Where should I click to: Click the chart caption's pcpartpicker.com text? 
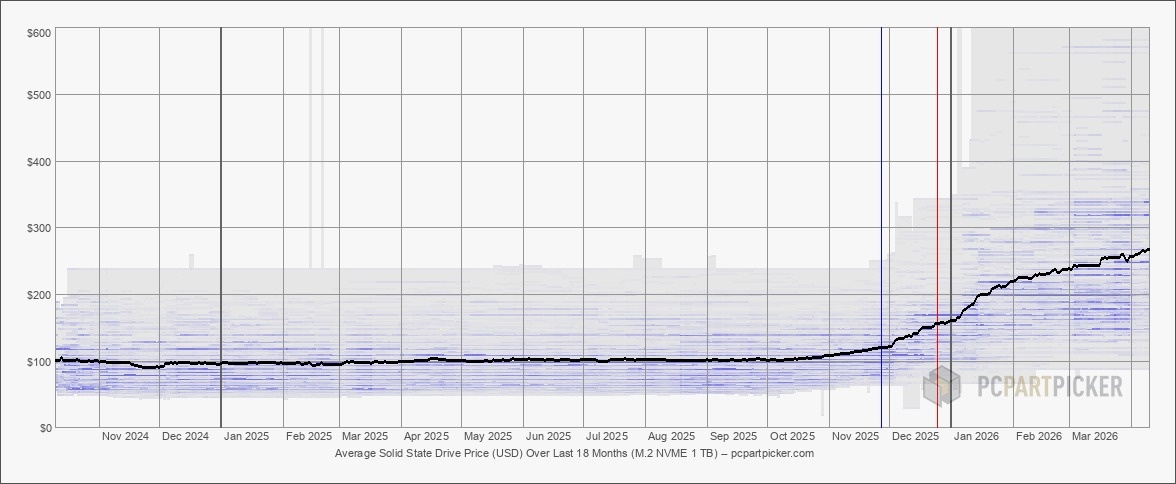coord(772,454)
